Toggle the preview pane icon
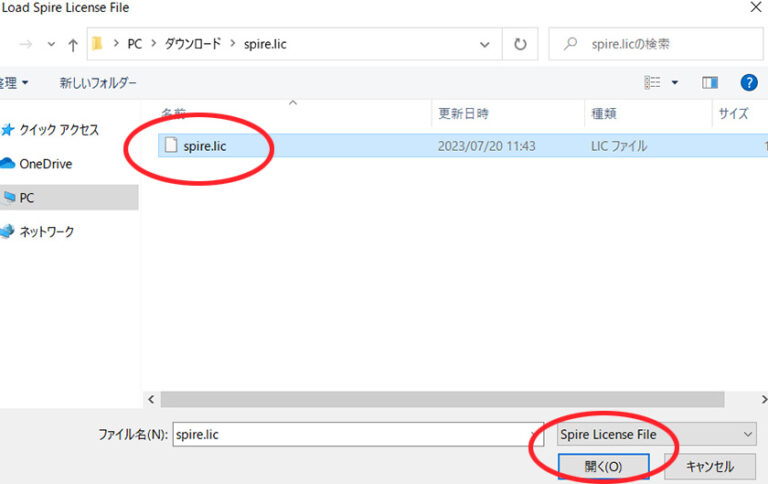The height and width of the screenshot is (484, 768). click(710, 82)
